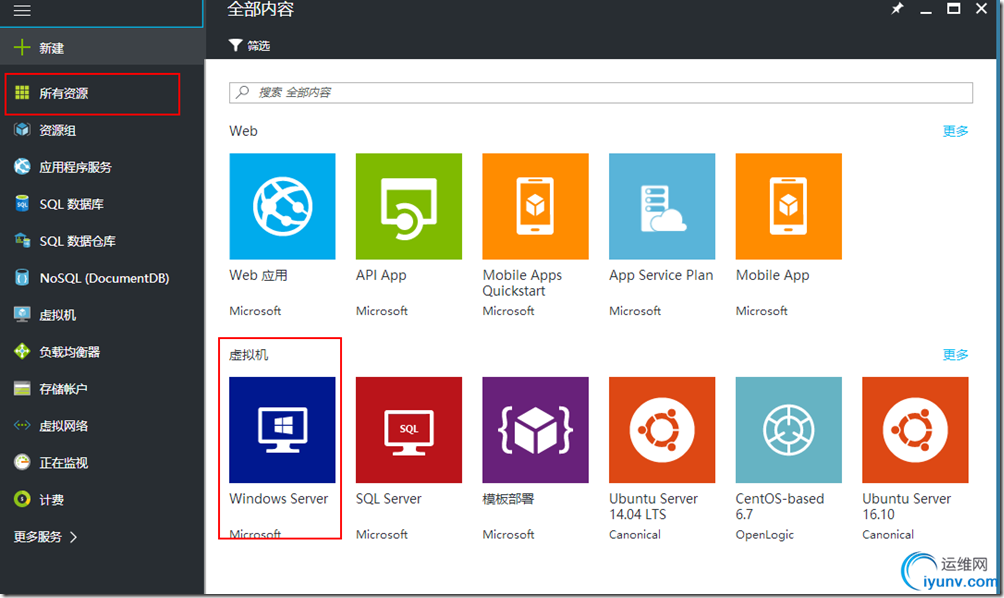Screen dimensions: 1004x598
Task: Select the App Service Plan tile
Action: point(662,206)
